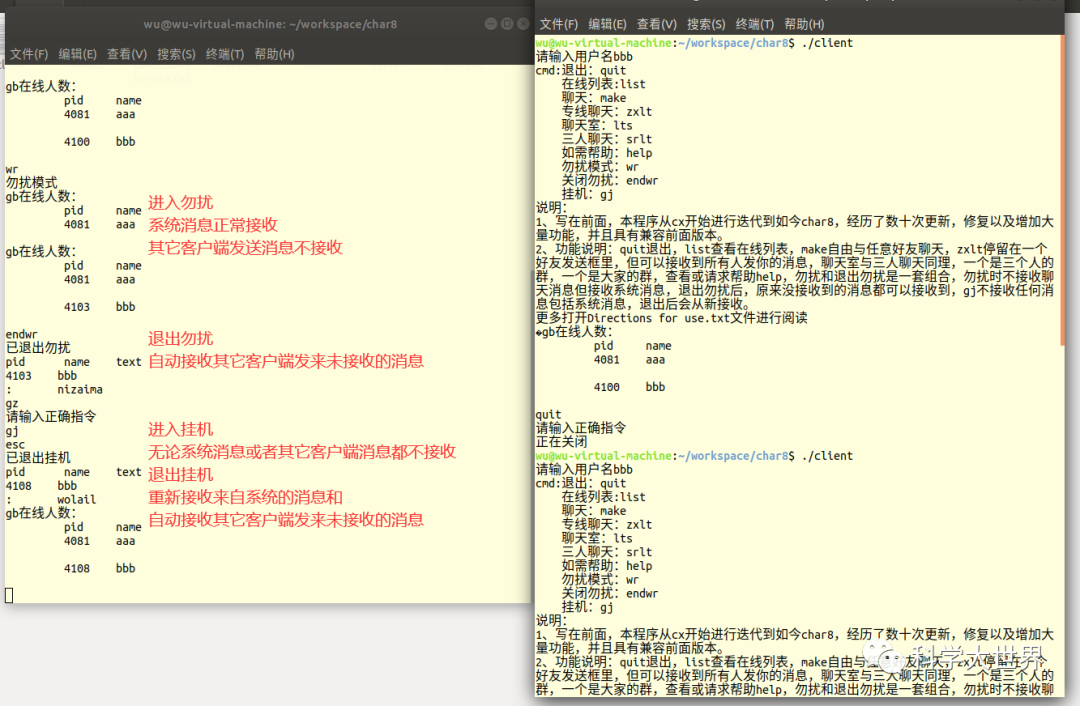This screenshot has width=1080, height=706.
Task: Click '4100 bbb' row in right terminal
Action: click(x=630, y=387)
